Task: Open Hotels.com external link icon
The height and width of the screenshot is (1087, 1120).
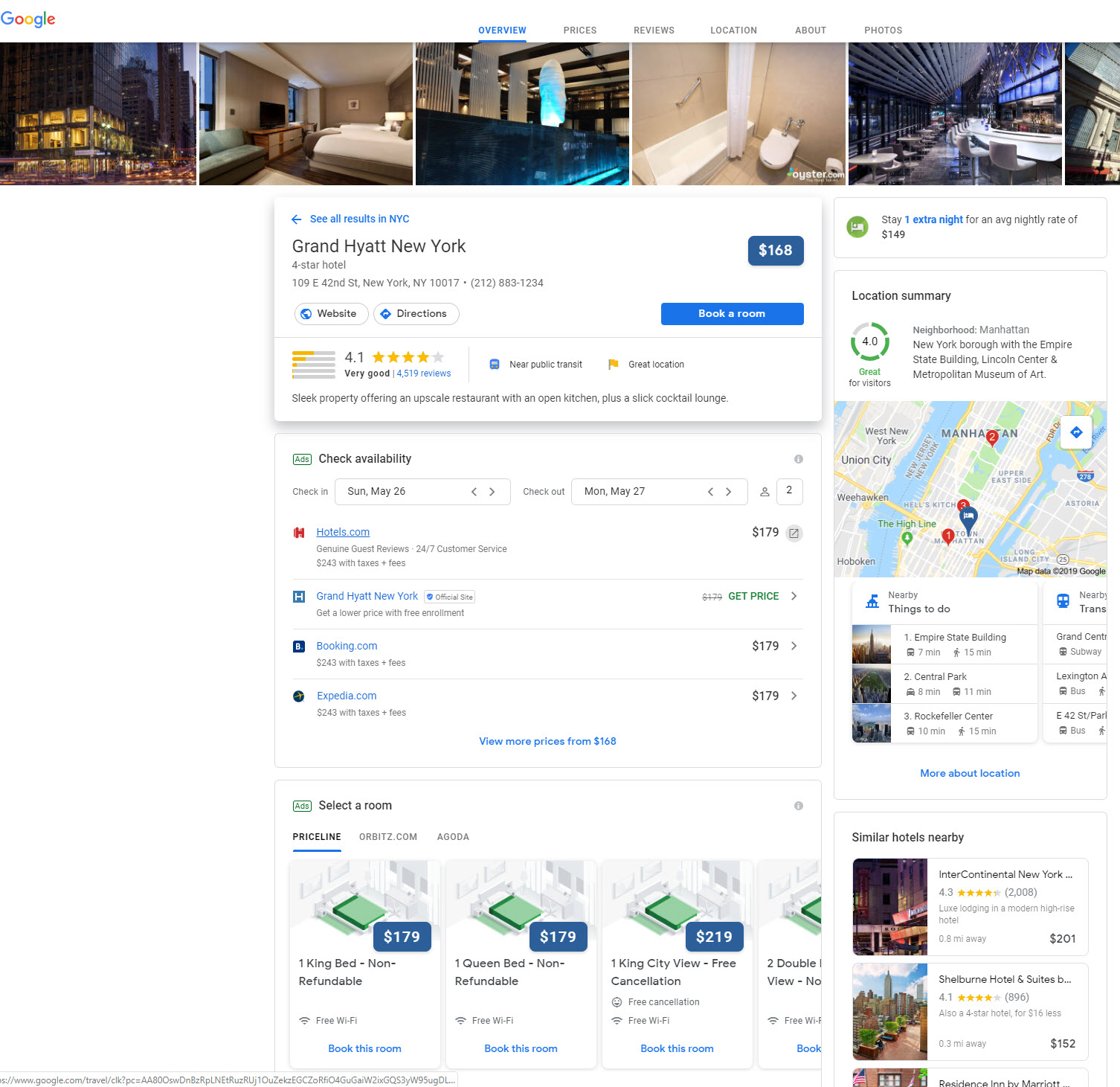Action: 794,533
